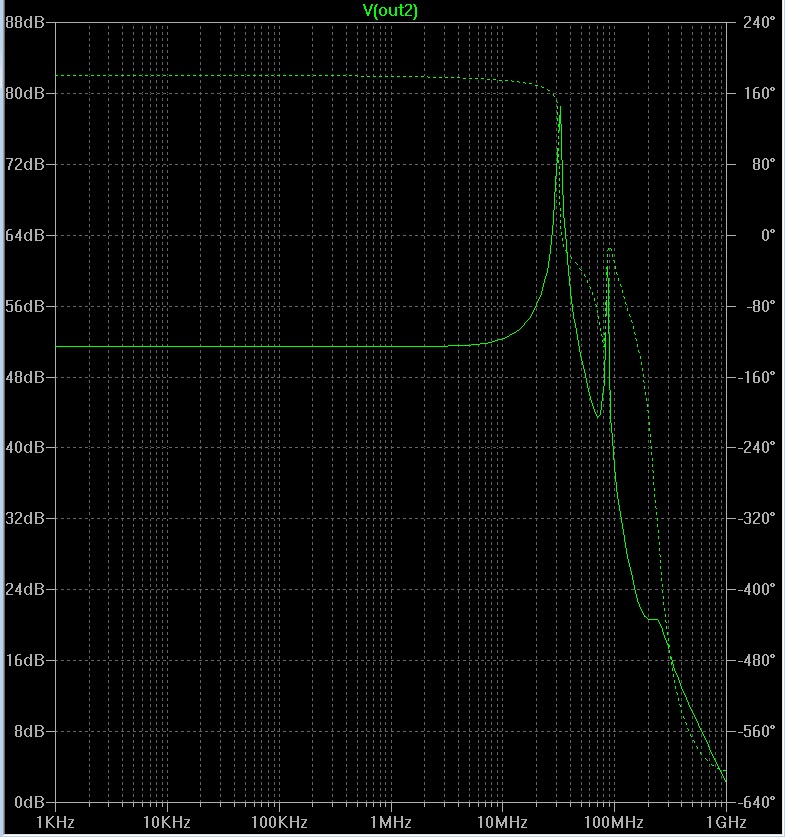785x837 pixels.
Task: Click the -480° phase axis label
Action: 756,660
